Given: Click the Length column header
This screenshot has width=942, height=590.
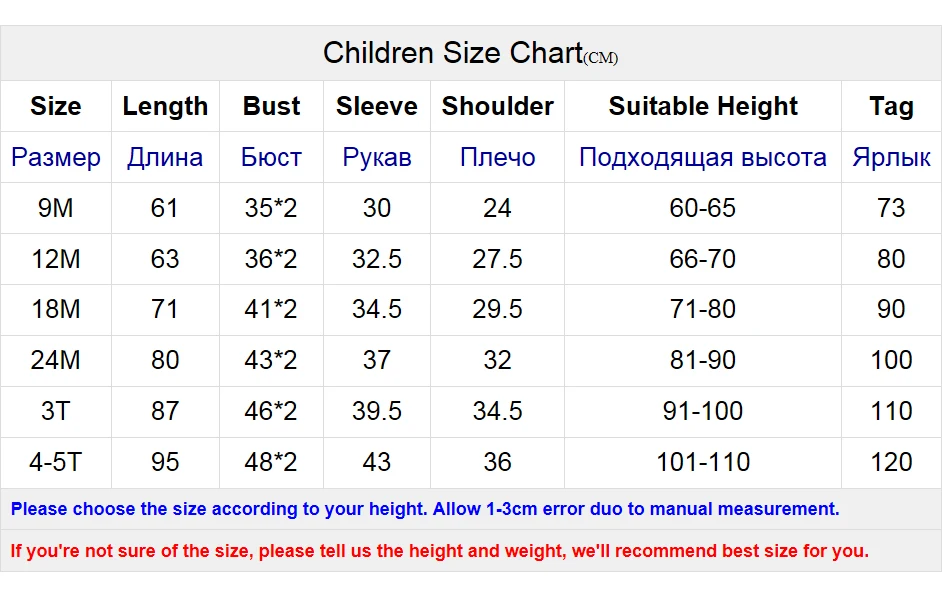Looking at the screenshot, I should 165,106.
